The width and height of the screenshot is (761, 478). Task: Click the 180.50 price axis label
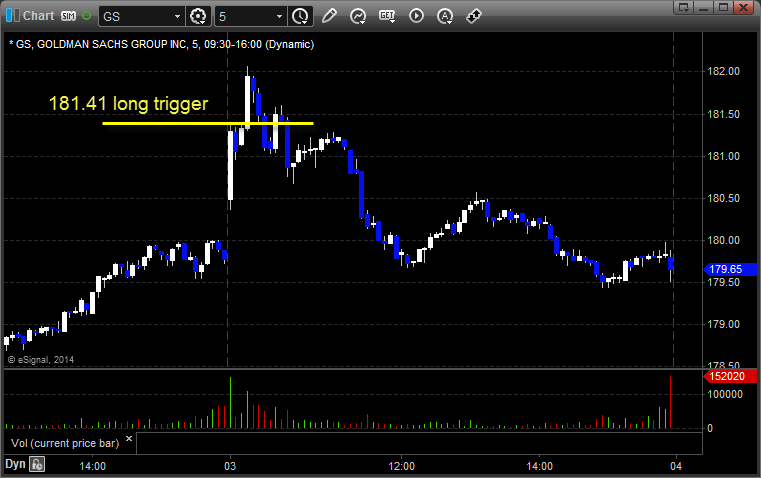(x=723, y=198)
